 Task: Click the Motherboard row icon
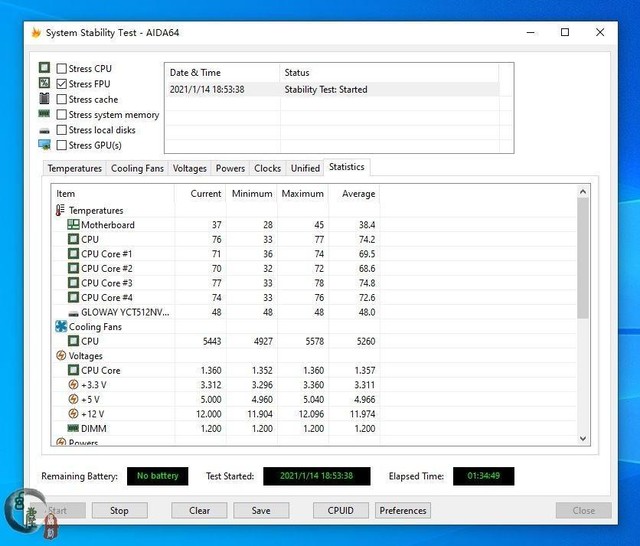pyautogui.click(x=73, y=224)
